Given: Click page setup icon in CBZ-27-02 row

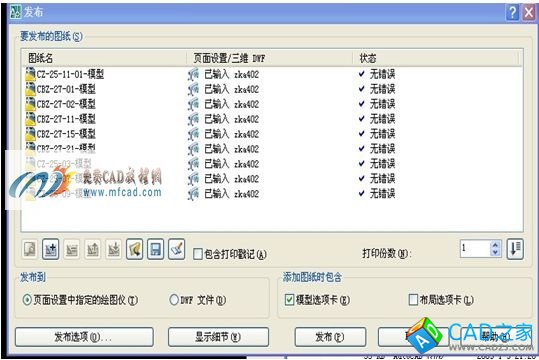Looking at the screenshot, I should pyautogui.click(x=194, y=104).
